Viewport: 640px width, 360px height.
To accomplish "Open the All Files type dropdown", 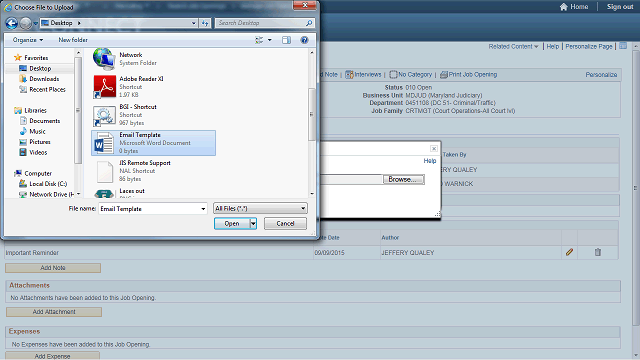I will 303,209.
